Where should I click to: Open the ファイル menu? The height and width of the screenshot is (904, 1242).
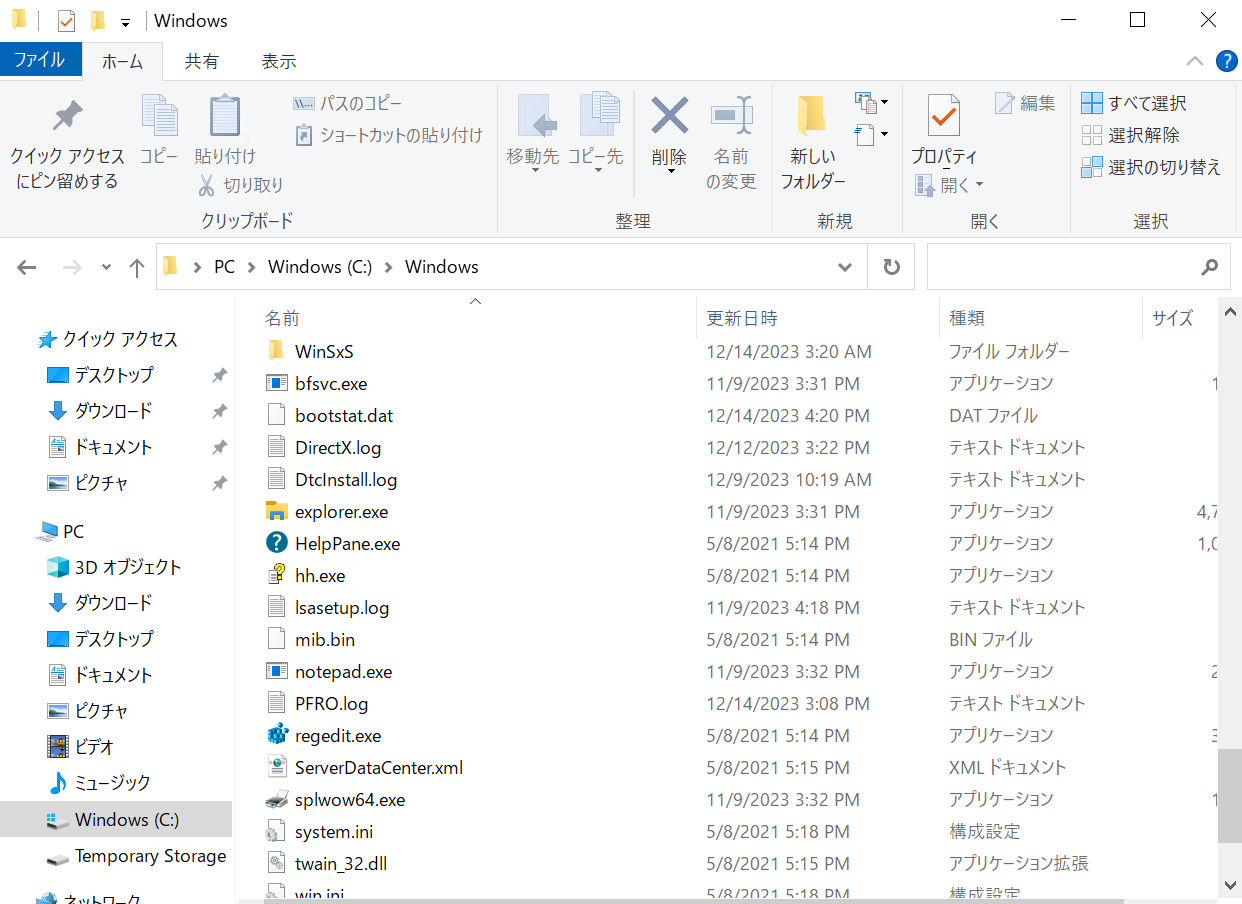[x=41, y=59]
